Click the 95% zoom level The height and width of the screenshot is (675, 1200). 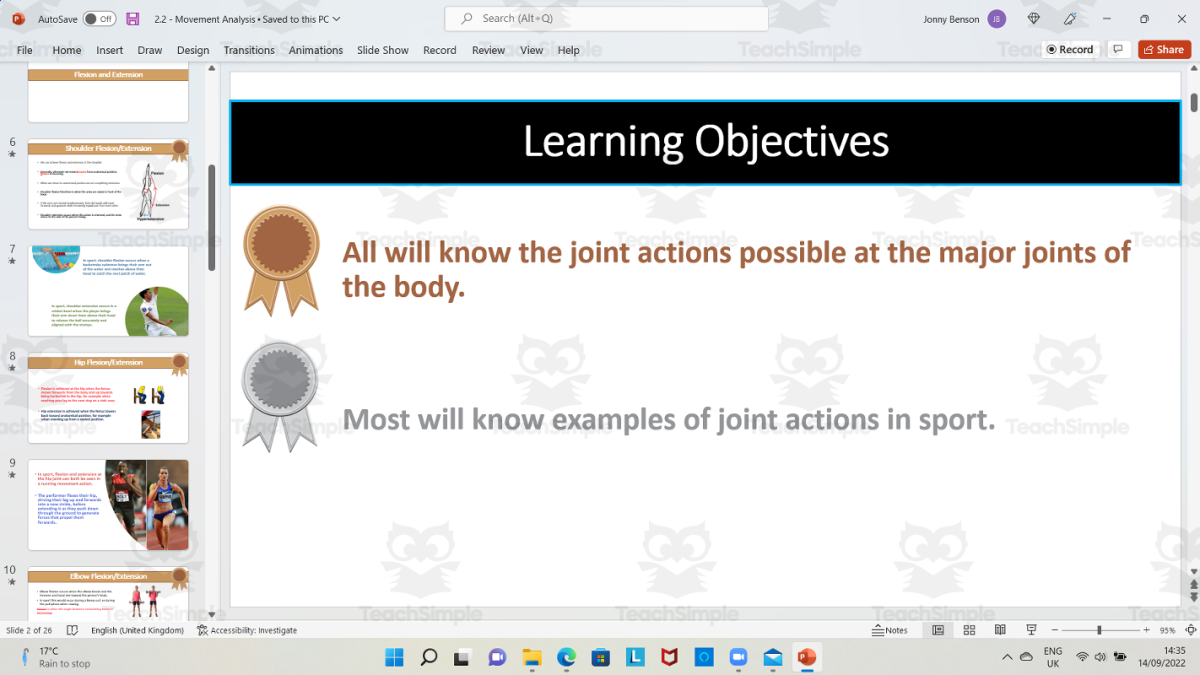(1167, 631)
